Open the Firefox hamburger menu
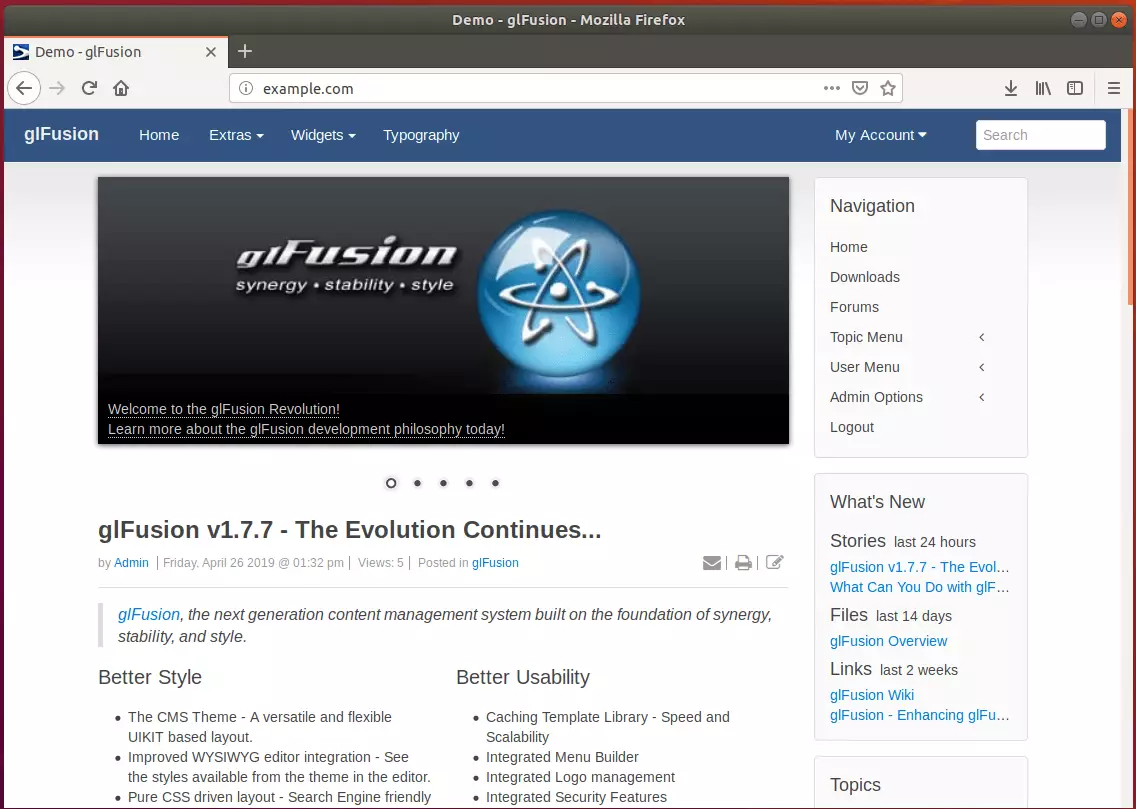This screenshot has height=809, width=1136. [1114, 88]
